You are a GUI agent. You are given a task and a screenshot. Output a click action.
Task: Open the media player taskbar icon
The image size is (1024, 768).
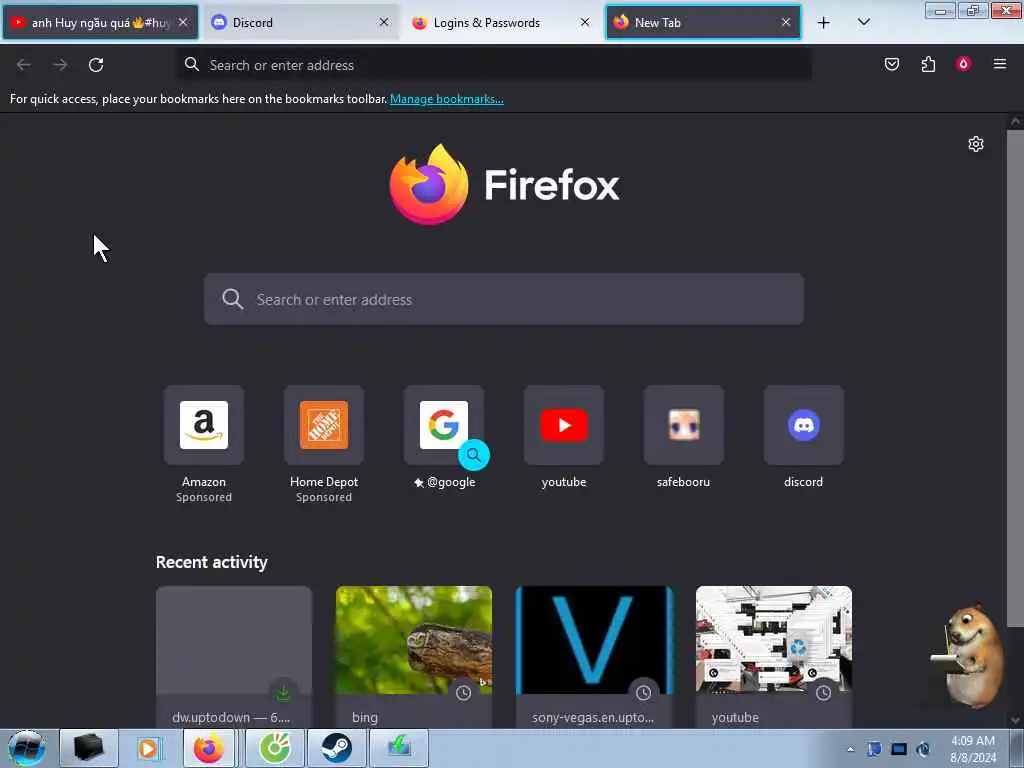(x=148, y=748)
